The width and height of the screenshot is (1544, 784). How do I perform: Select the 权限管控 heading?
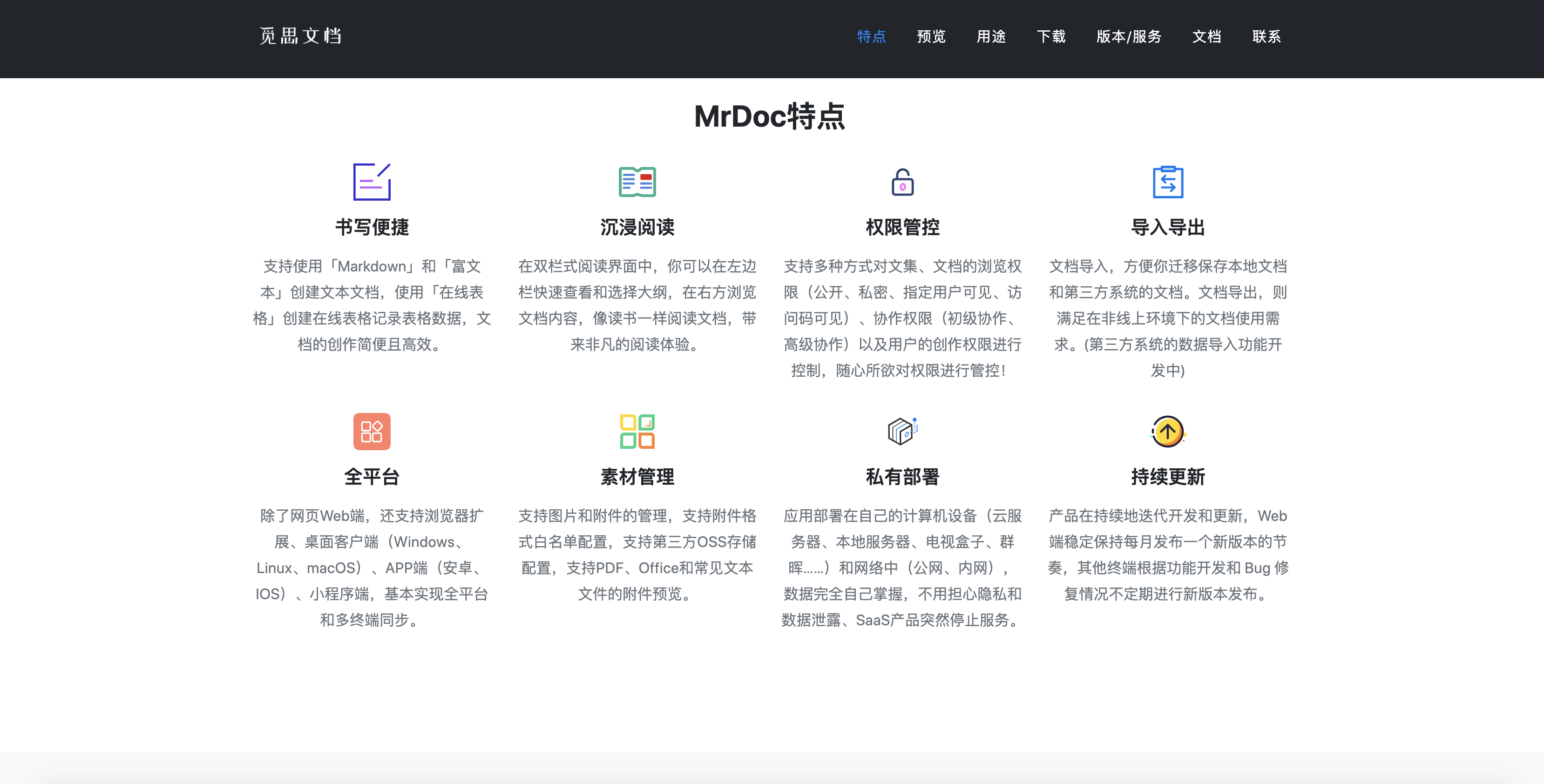pos(902,227)
